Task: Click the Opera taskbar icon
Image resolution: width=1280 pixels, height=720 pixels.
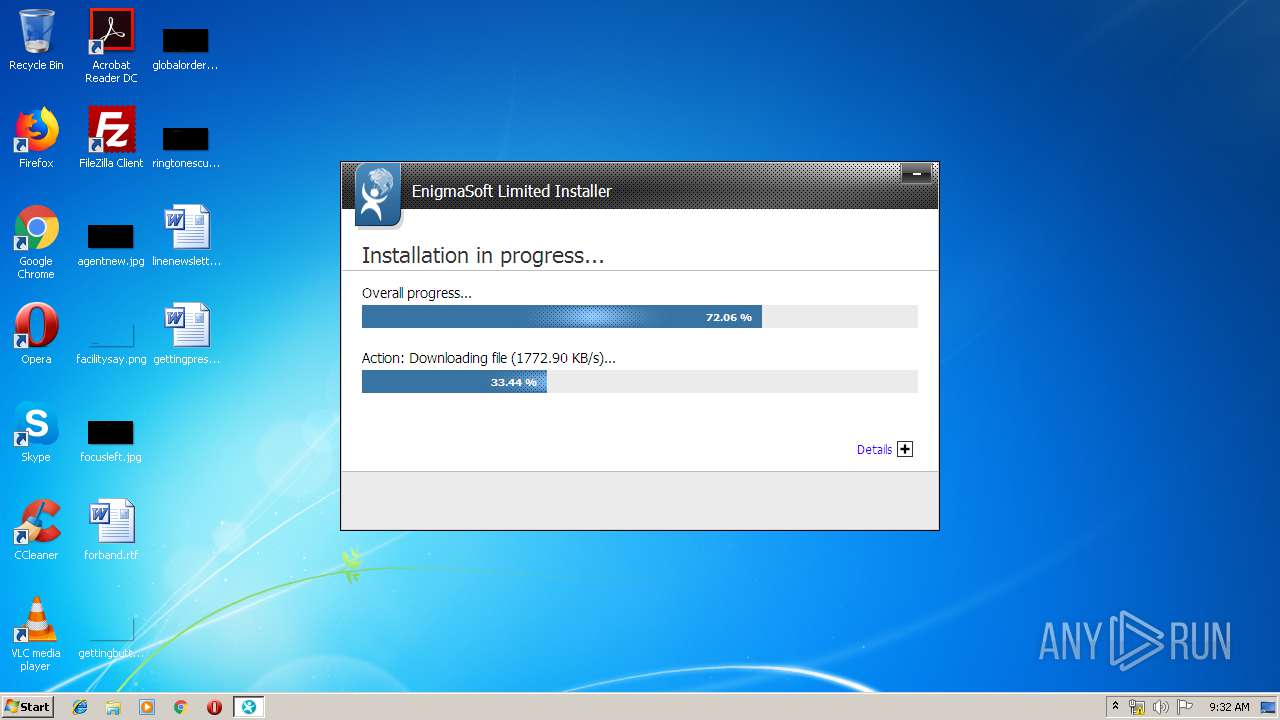Action: click(x=214, y=707)
